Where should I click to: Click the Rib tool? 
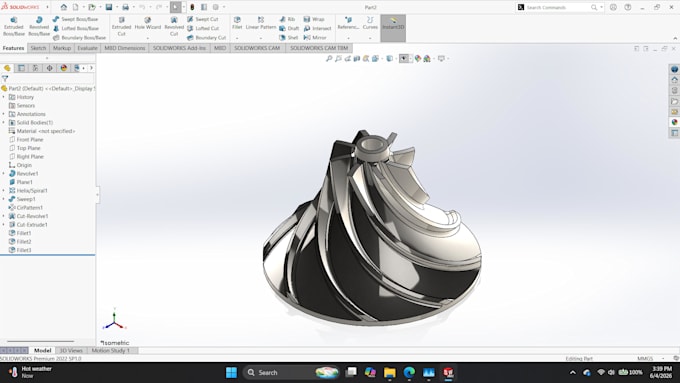tap(287, 19)
